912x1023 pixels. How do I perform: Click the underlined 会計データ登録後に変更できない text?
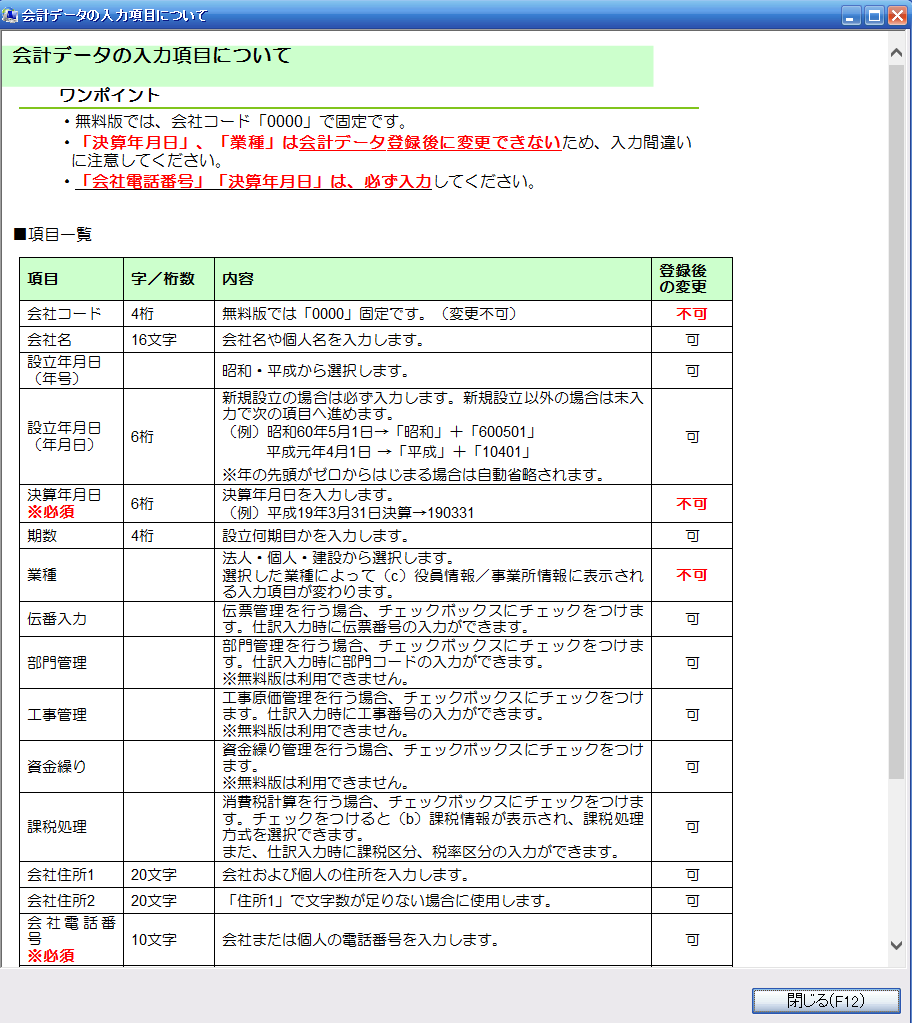(x=430, y=142)
